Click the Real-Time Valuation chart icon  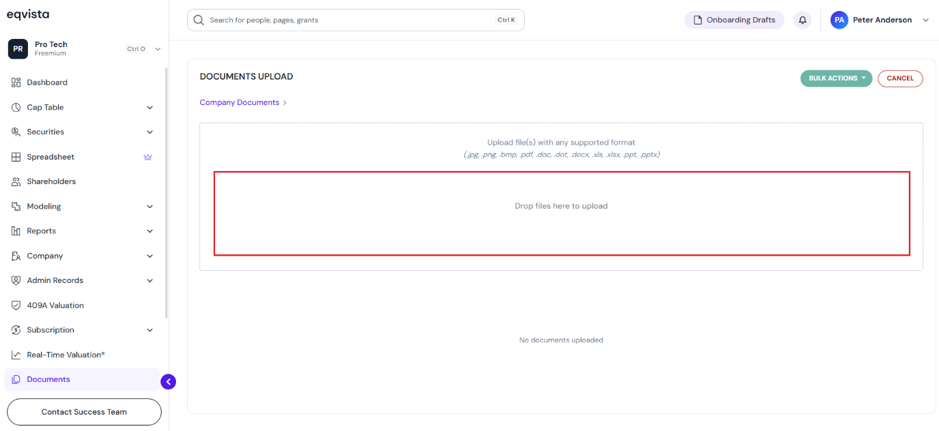[x=16, y=355]
